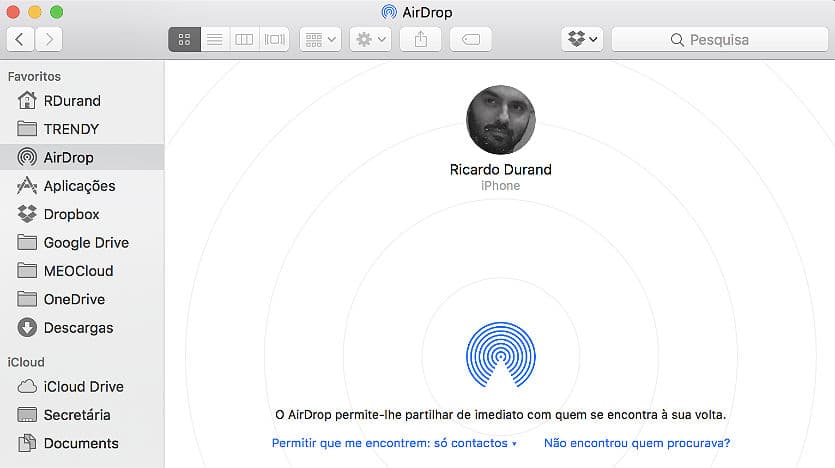Click 'Não encontrou quem procurava?' link
This screenshot has height=468, width=835.
(x=637, y=443)
